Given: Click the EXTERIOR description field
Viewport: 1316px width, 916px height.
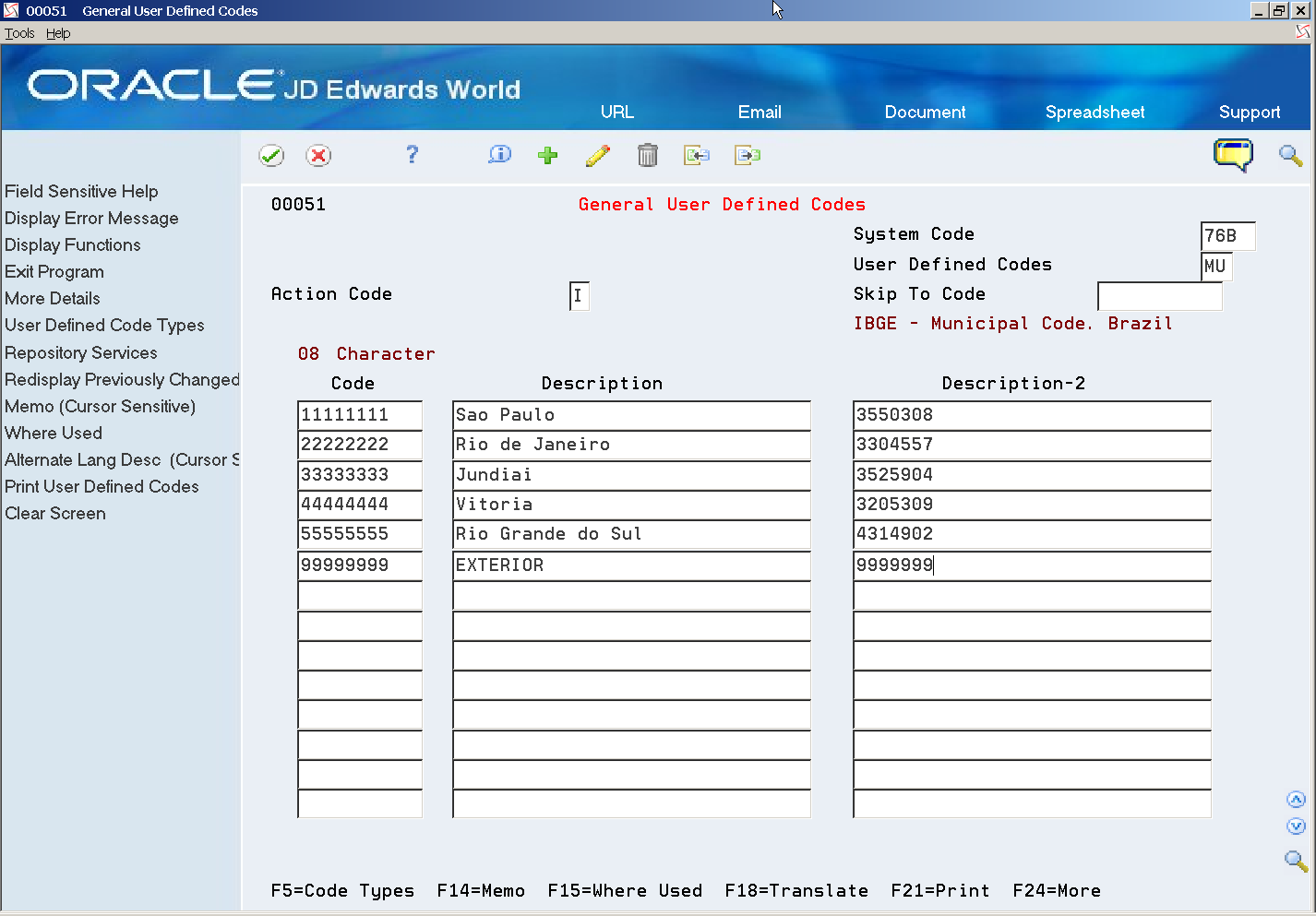Looking at the screenshot, I should 631,565.
